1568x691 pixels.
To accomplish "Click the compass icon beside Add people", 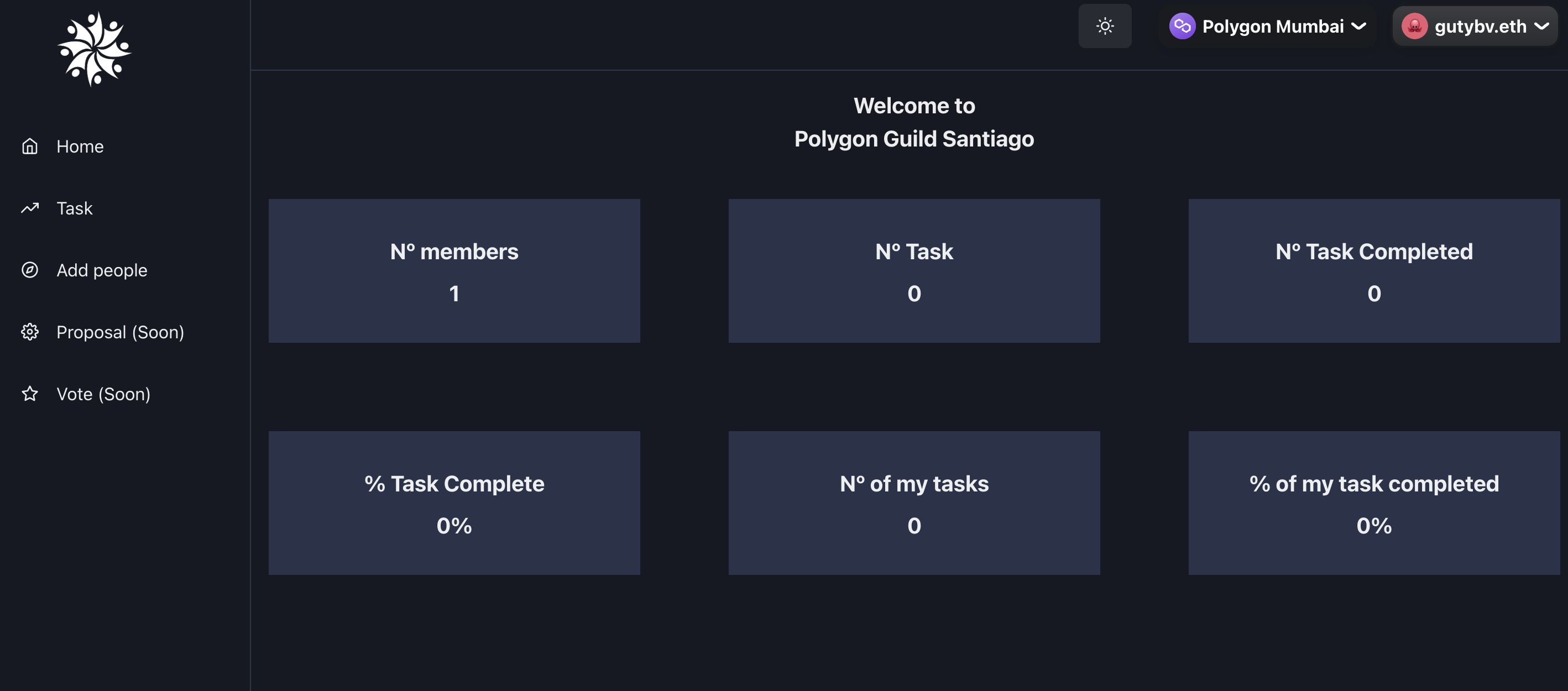I will click(x=30, y=270).
